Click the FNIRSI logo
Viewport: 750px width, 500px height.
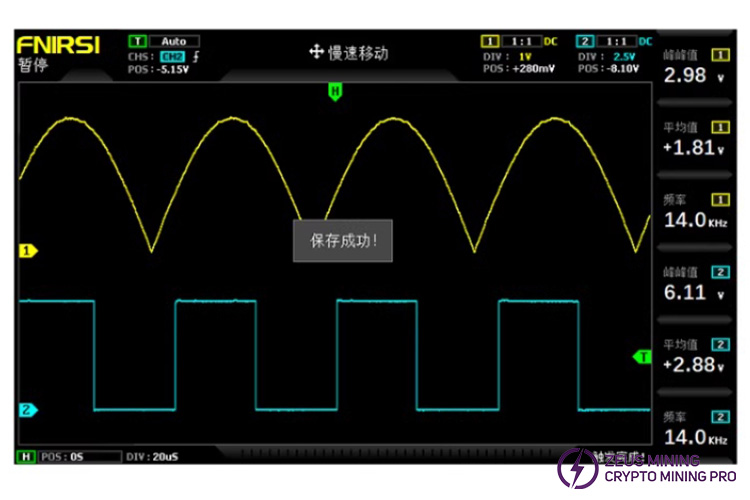(x=57, y=45)
